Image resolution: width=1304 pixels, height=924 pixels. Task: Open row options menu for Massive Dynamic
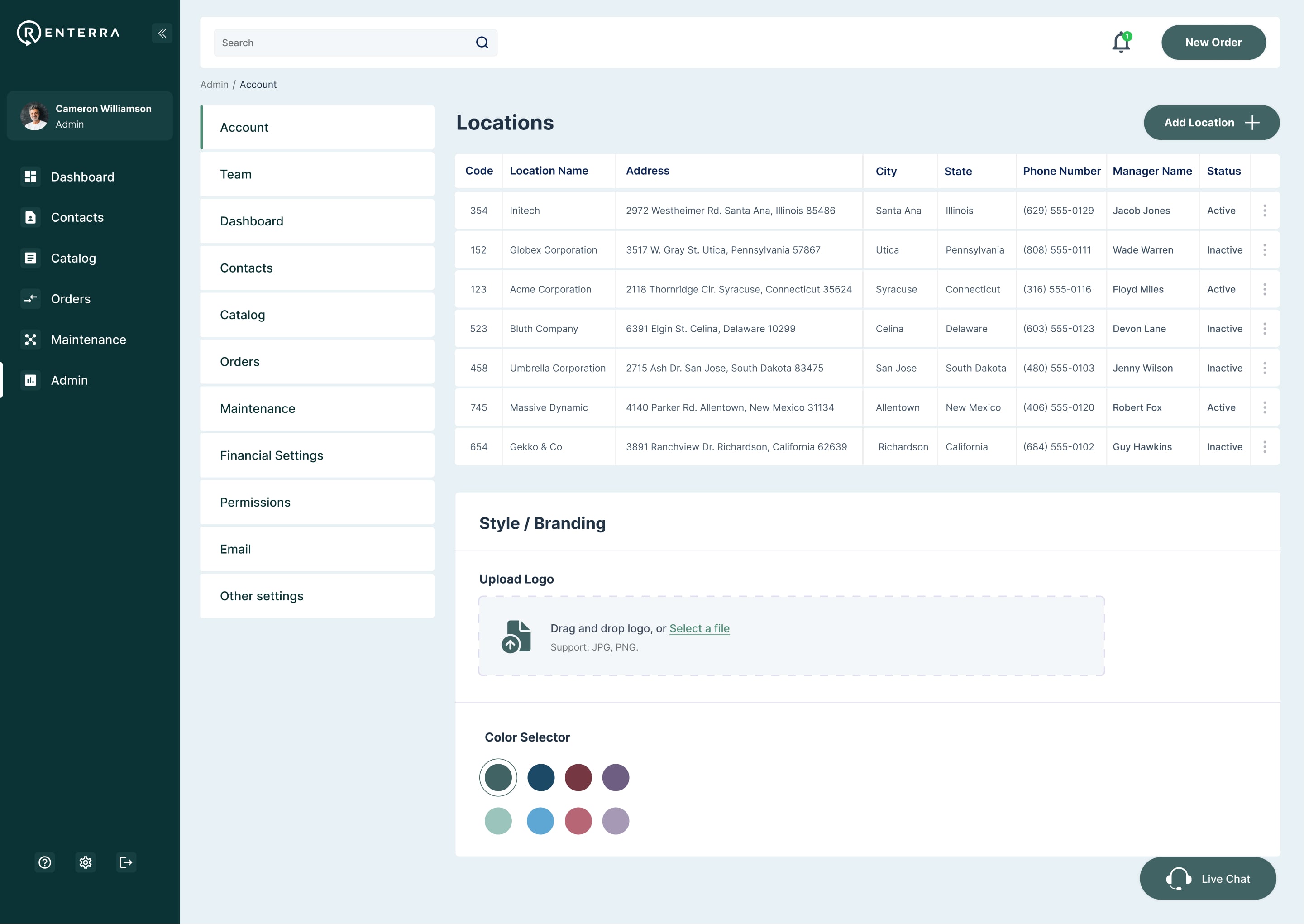click(x=1265, y=407)
